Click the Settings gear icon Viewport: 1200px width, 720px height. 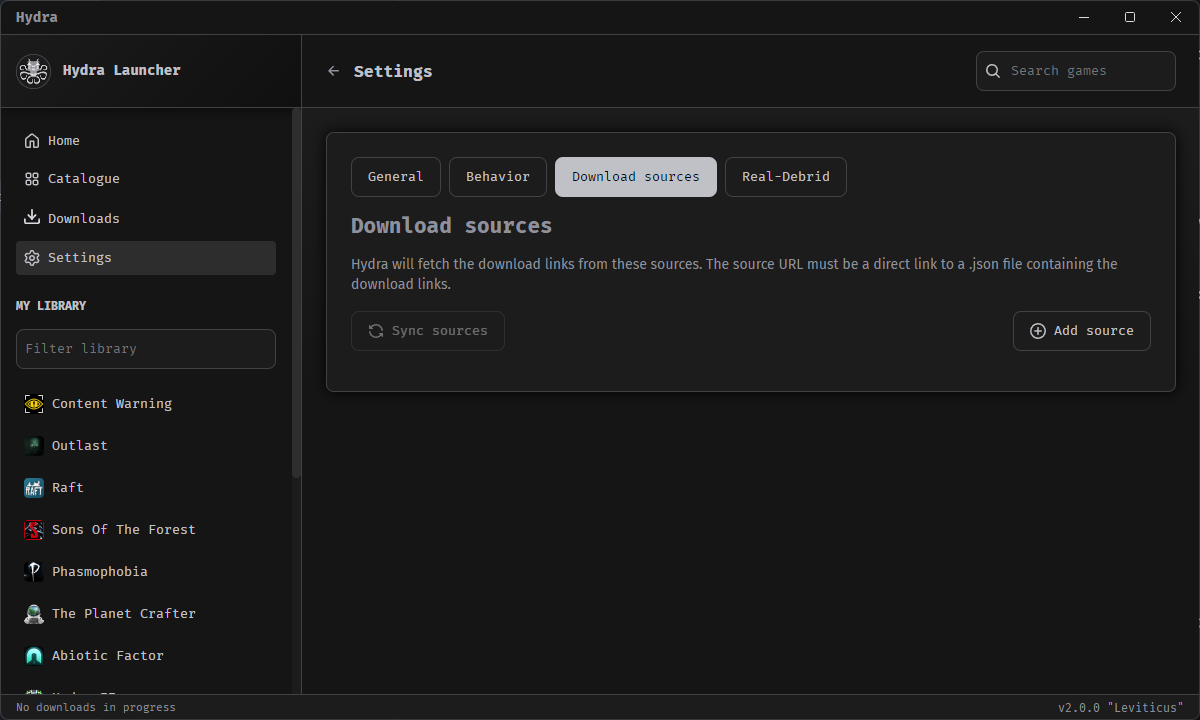33,257
